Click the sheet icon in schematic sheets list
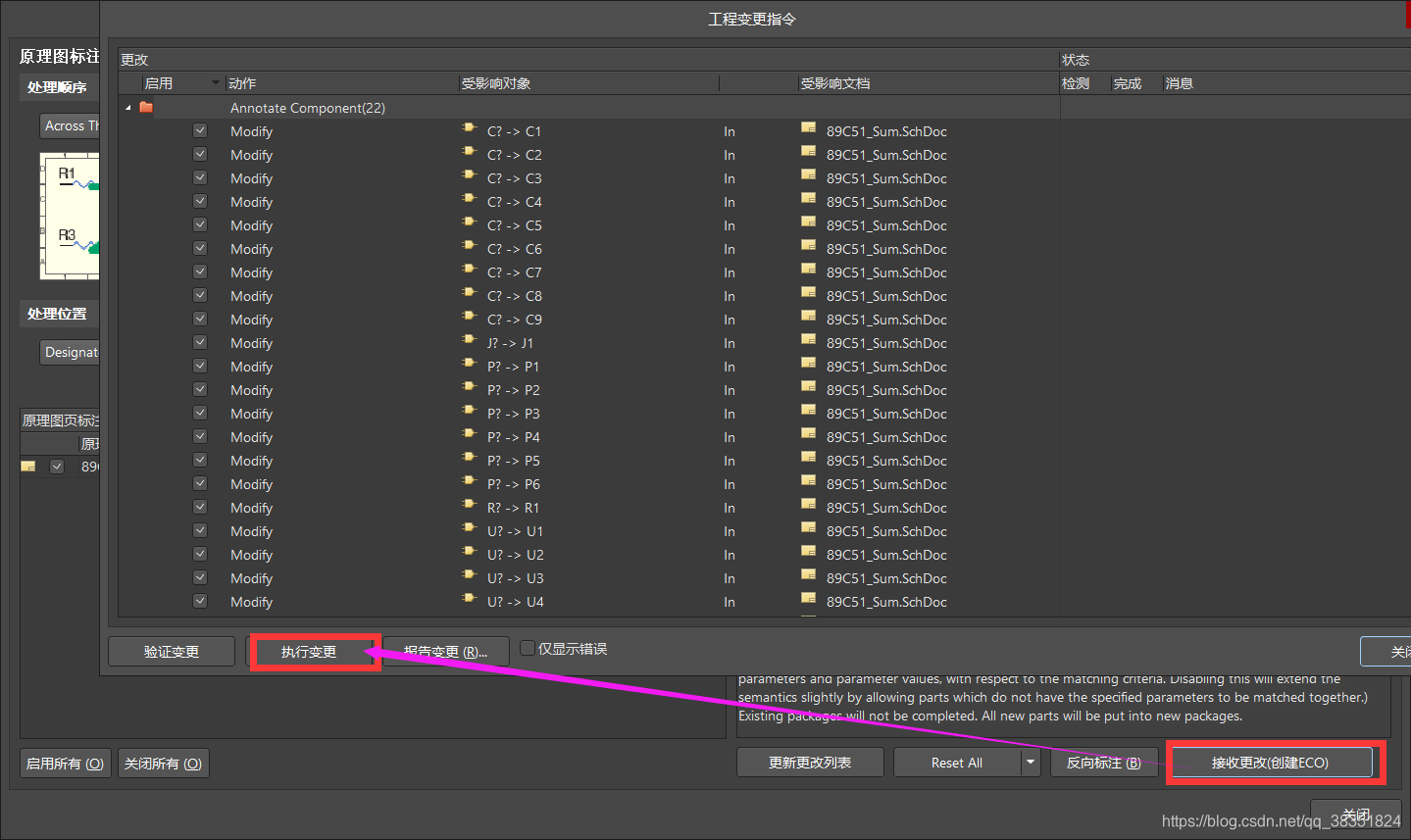Image resolution: width=1411 pixels, height=840 pixels. pos(28,467)
